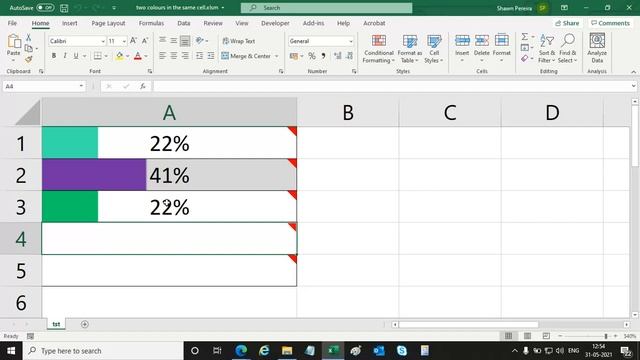Align text to the left
The width and height of the screenshot is (640, 360).
(162, 56)
